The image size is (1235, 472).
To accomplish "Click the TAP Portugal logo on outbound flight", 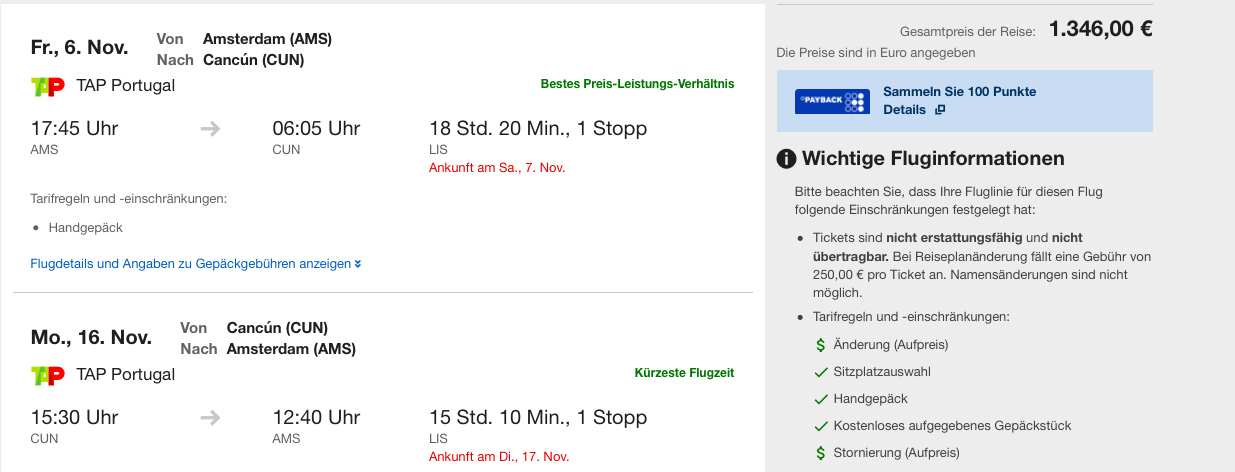I will pos(48,86).
